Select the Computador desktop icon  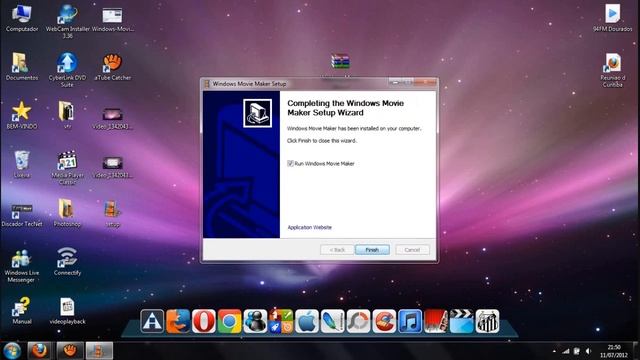click(22, 18)
